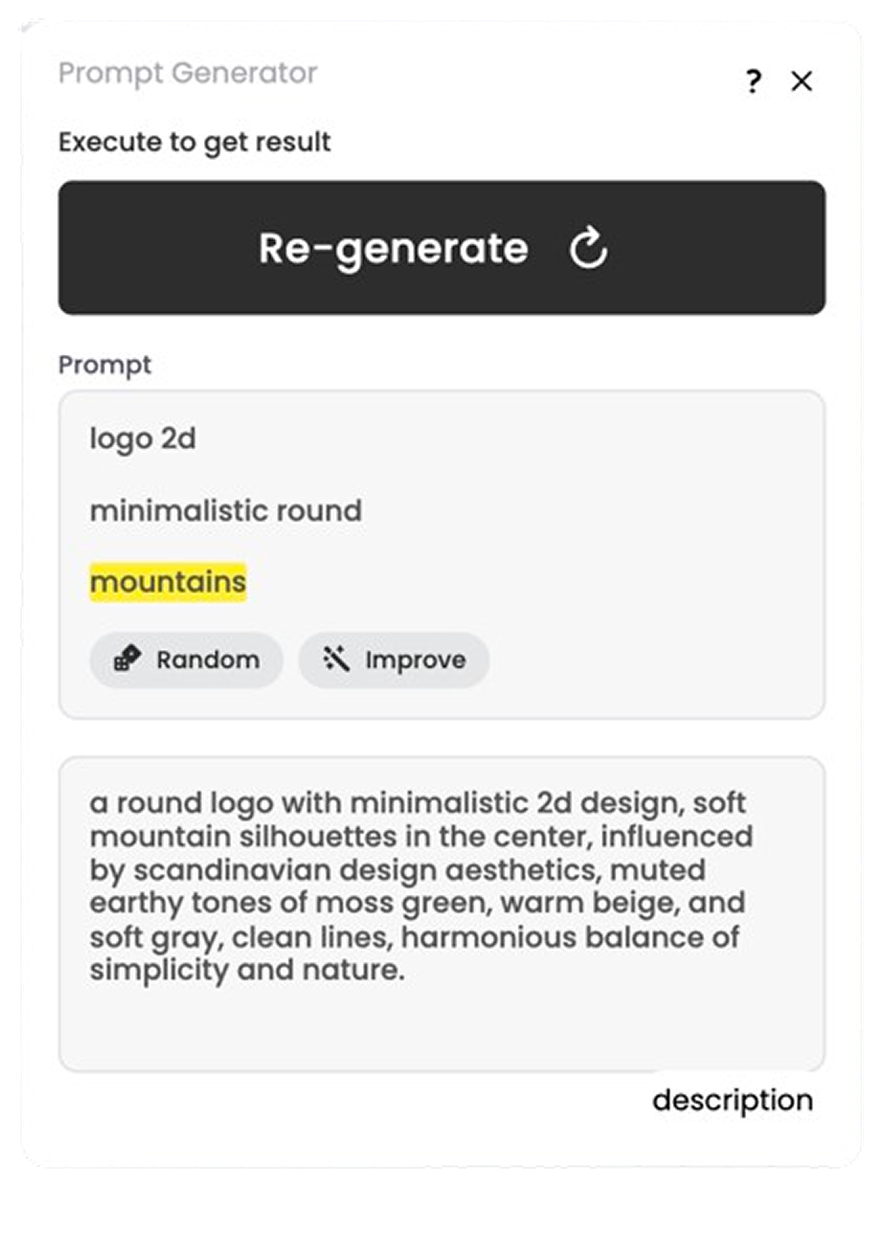The width and height of the screenshot is (885, 1233).
Task: Click the circular arrow icon beside Re-generate
Action: [588, 249]
